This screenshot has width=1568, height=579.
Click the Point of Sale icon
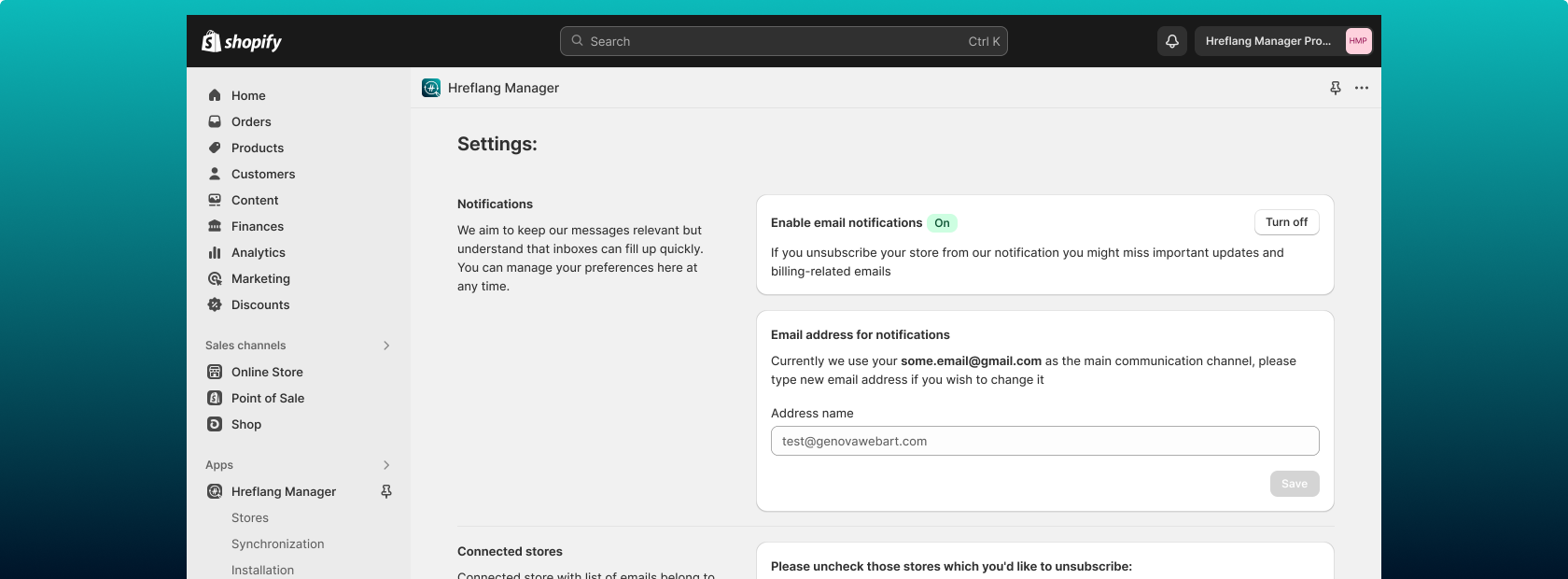[x=215, y=398]
